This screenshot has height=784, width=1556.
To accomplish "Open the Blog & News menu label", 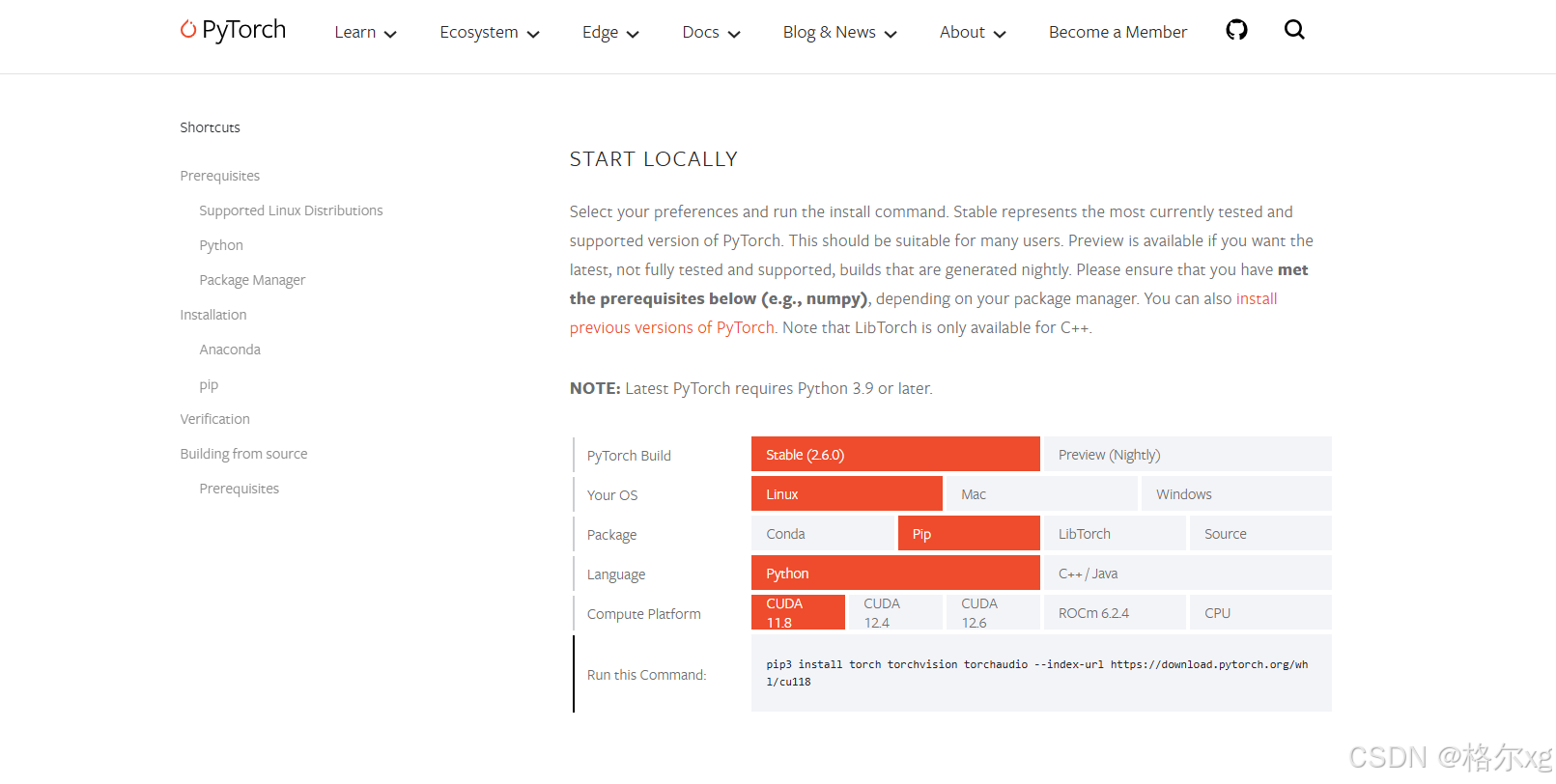I will (x=829, y=32).
